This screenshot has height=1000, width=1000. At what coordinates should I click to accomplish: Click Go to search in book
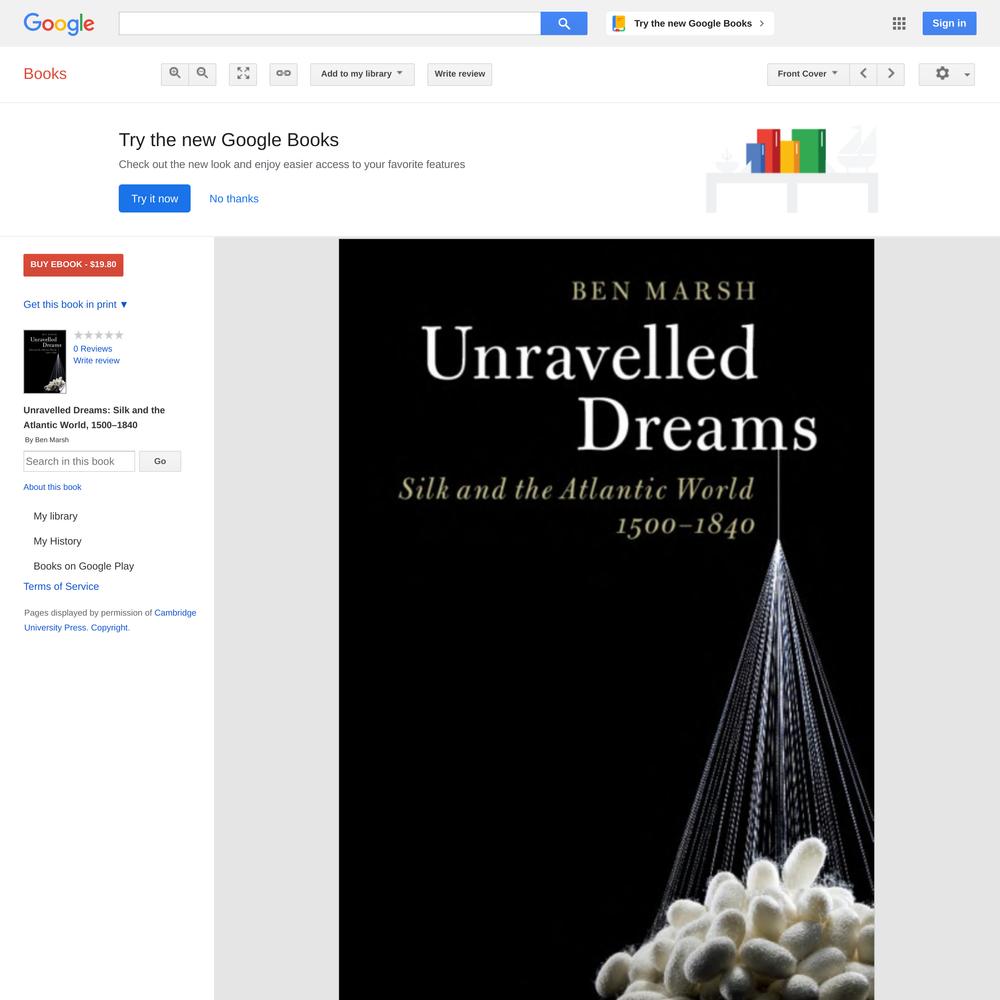point(160,461)
